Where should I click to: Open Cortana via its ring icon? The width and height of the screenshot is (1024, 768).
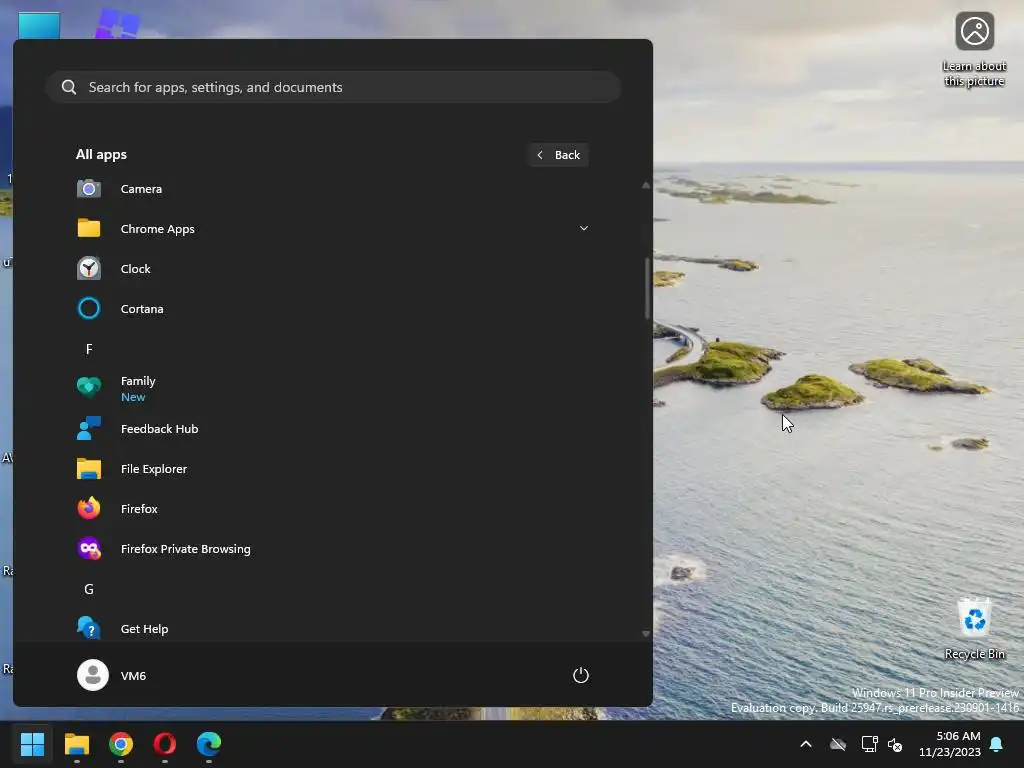89,308
